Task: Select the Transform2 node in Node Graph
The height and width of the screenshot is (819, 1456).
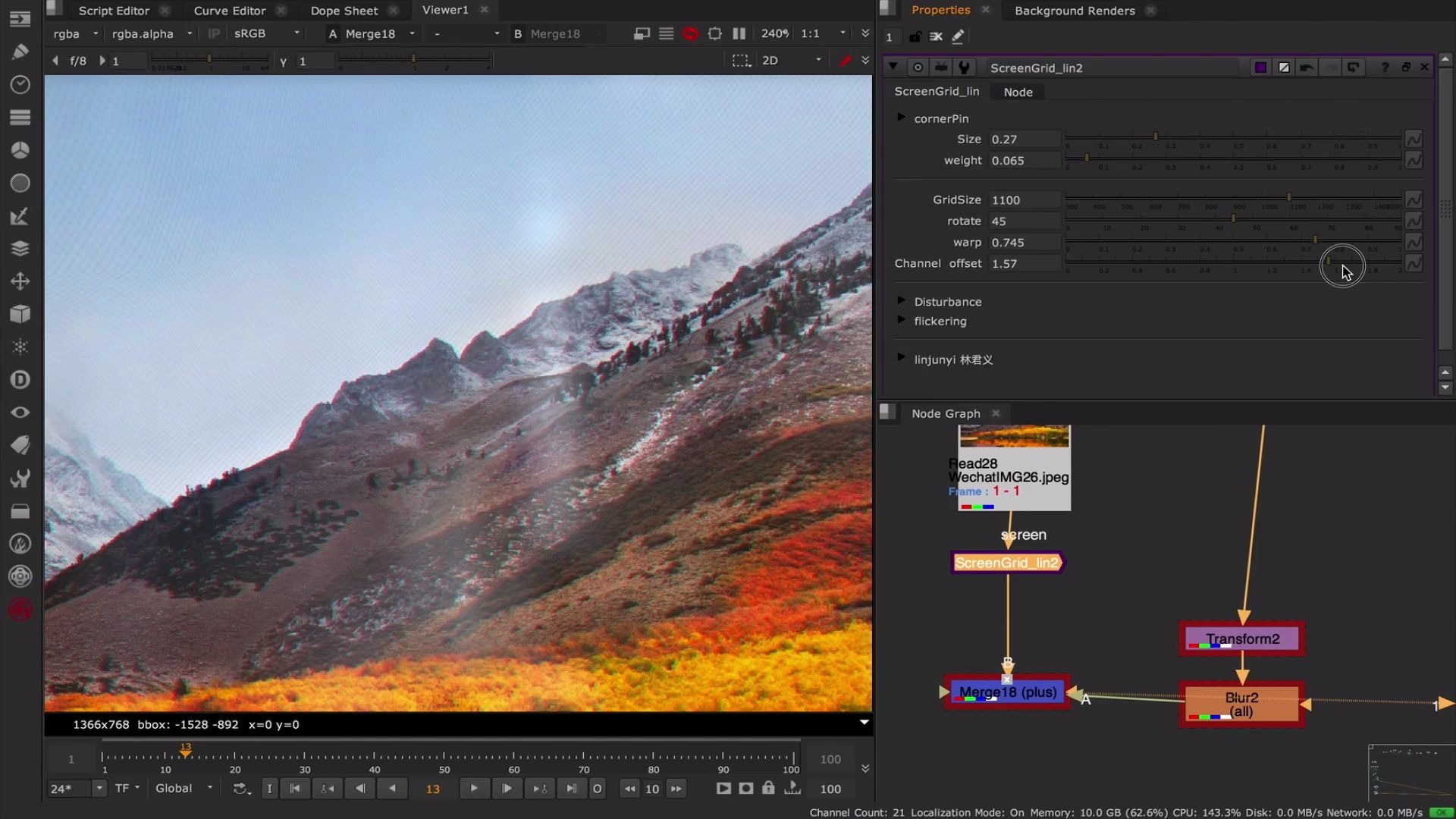Action: tap(1242, 639)
